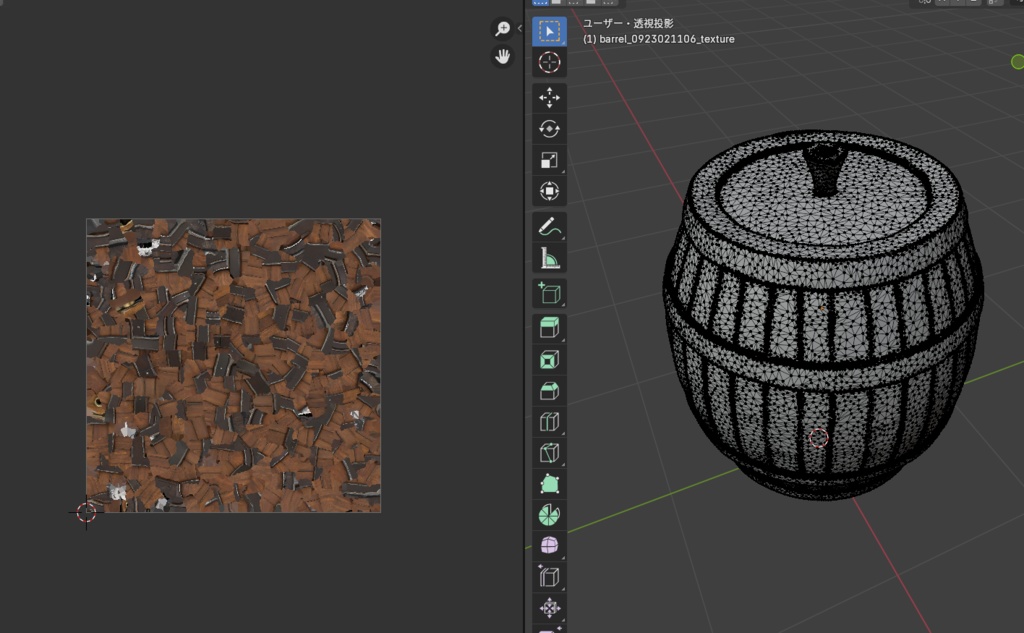The width and height of the screenshot is (1024, 633).
Task: Choose the Bevel tool
Action: point(549,390)
